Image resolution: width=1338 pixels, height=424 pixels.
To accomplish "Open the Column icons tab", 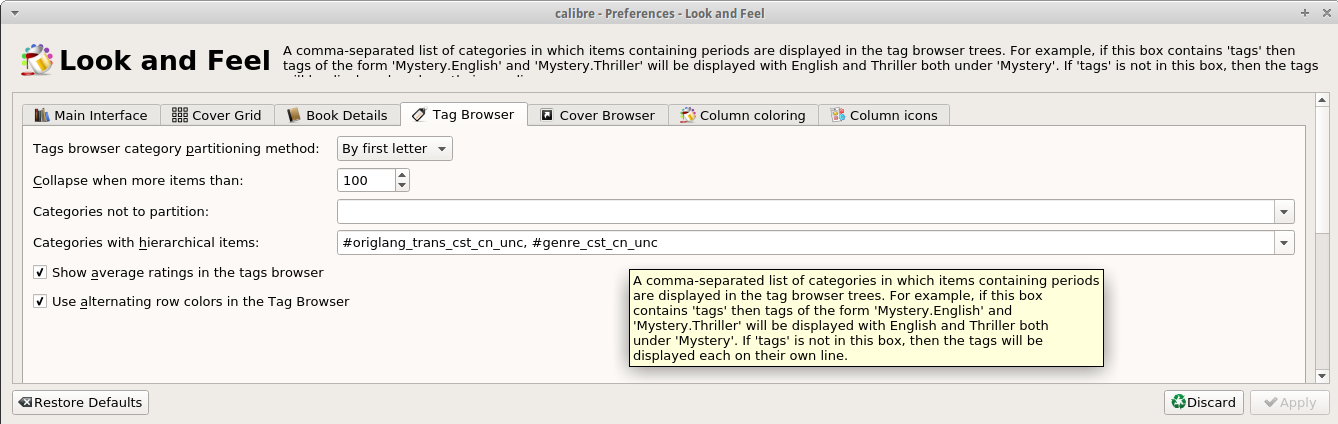I will coord(884,115).
